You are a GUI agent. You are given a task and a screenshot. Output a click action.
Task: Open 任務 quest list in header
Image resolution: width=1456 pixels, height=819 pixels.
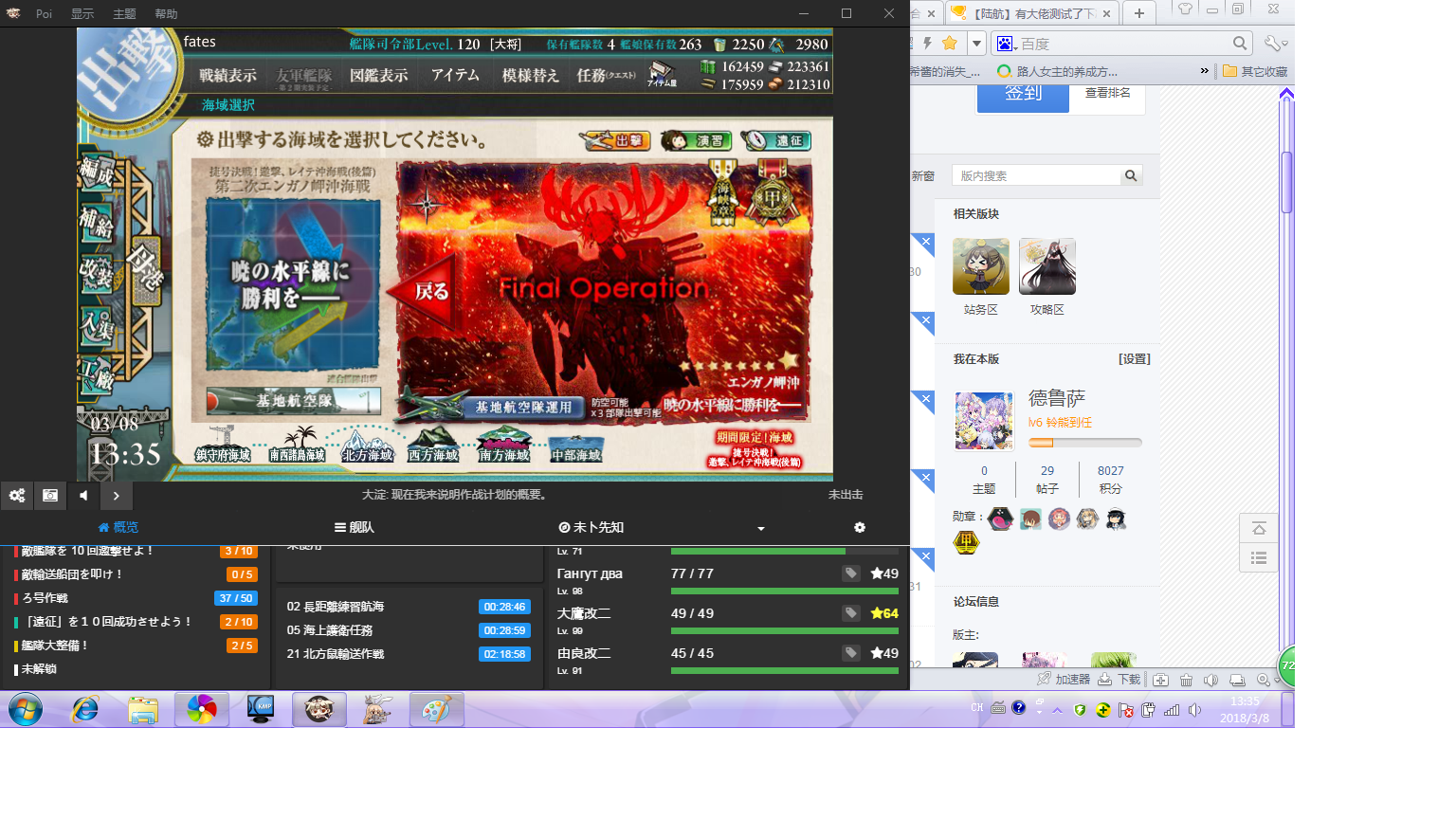607,75
